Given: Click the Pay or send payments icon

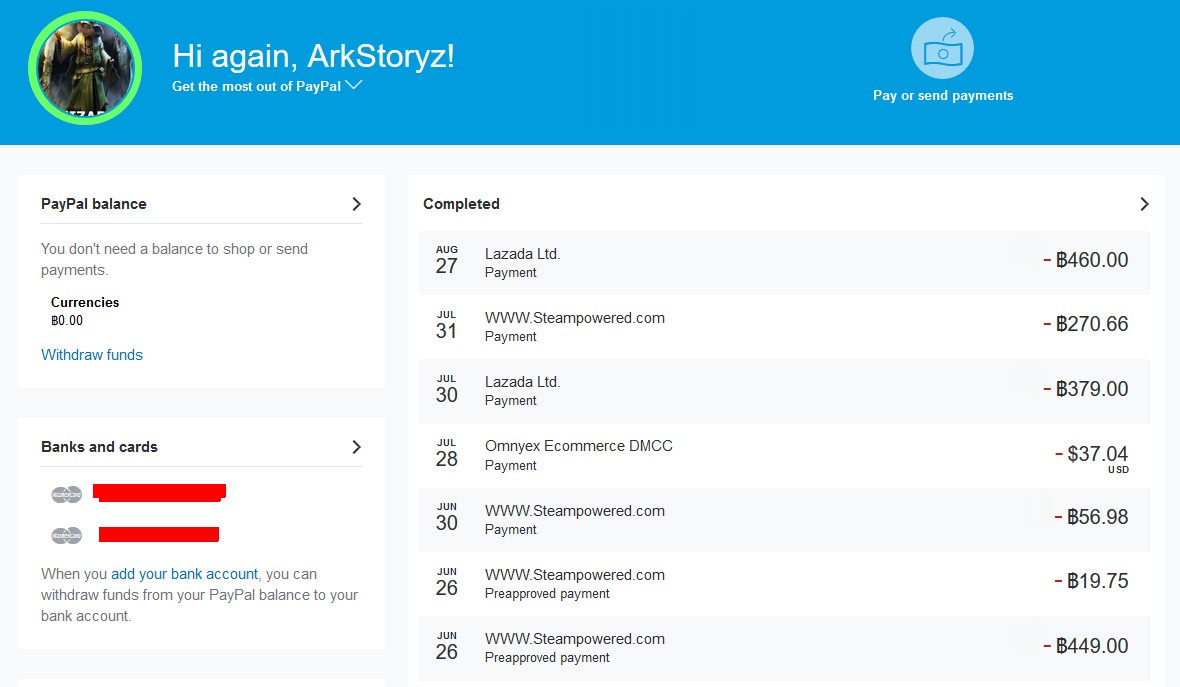Looking at the screenshot, I should click(942, 48).
